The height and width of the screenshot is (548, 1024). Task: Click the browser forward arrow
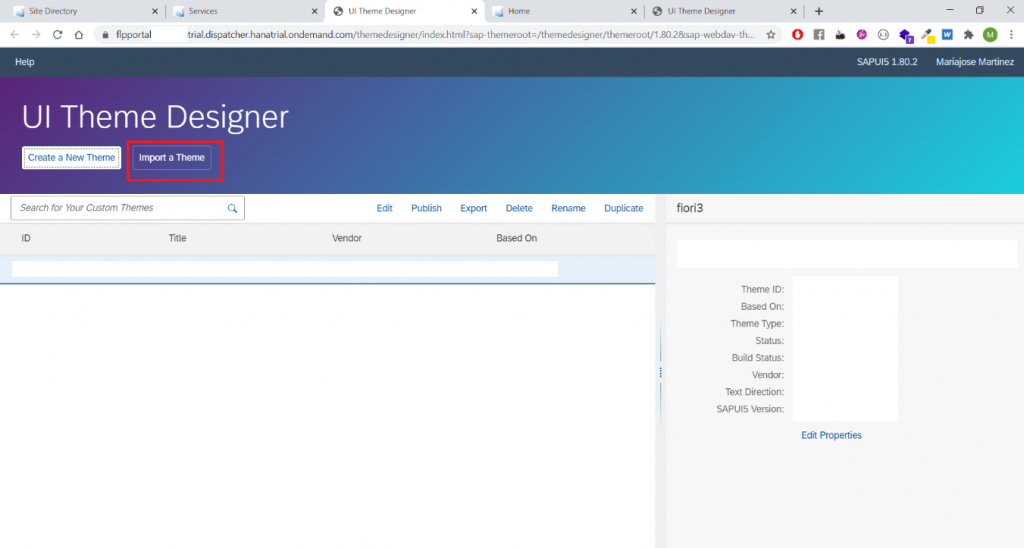(36, 35)
